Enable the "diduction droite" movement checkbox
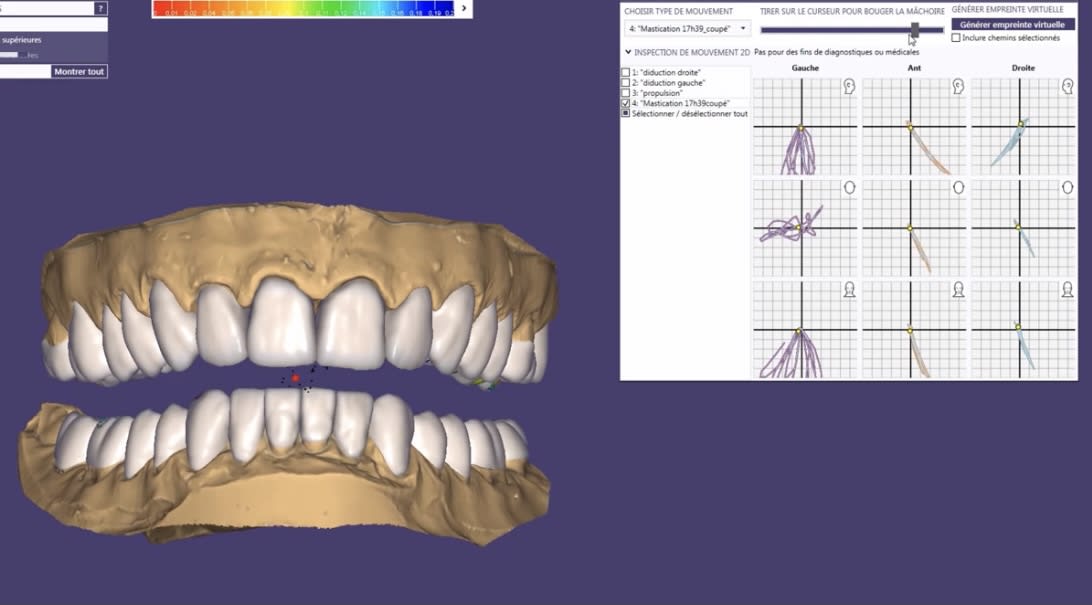 click(626, 73)
